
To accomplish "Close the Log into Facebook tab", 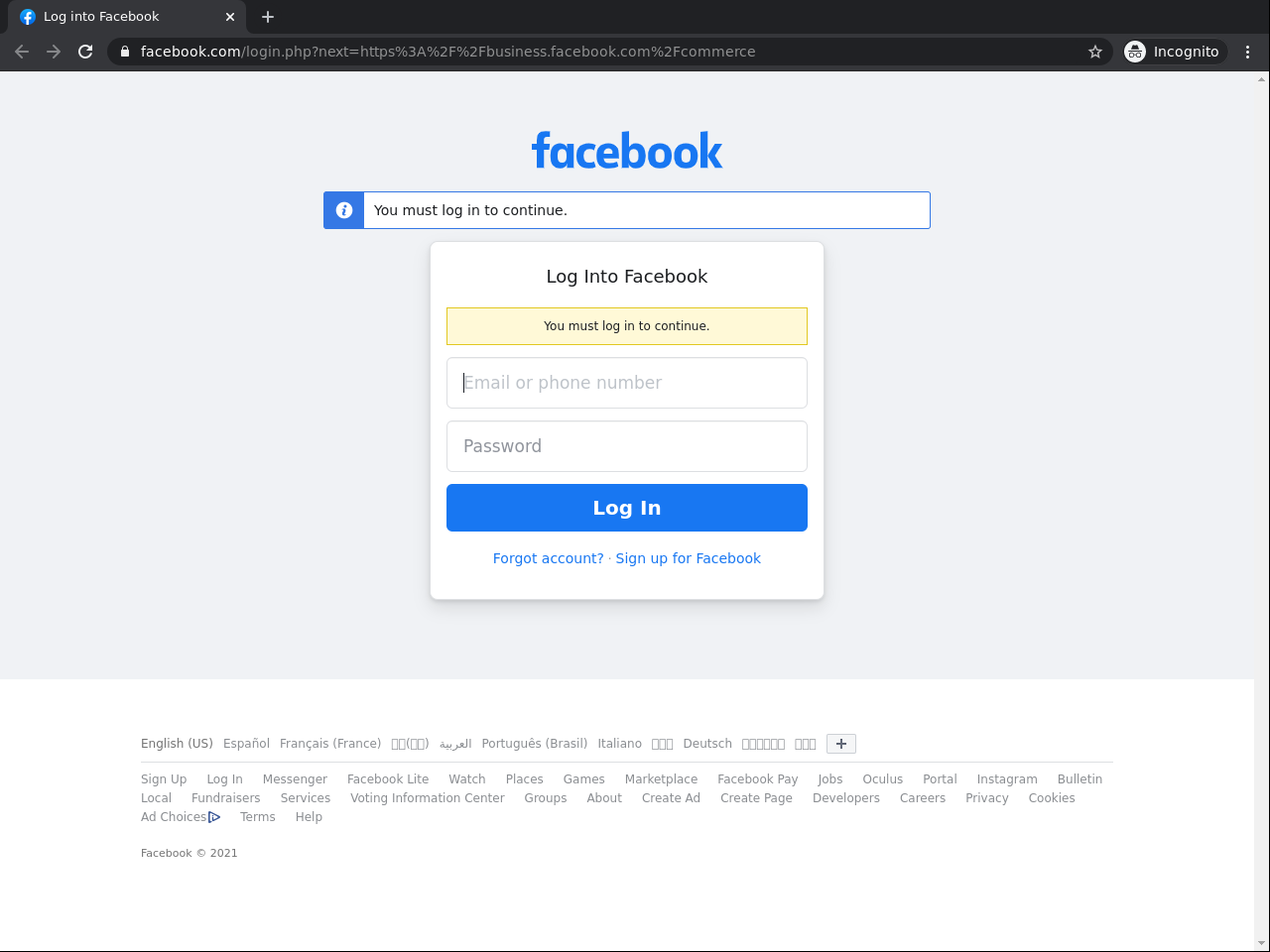I will [230, 17].
